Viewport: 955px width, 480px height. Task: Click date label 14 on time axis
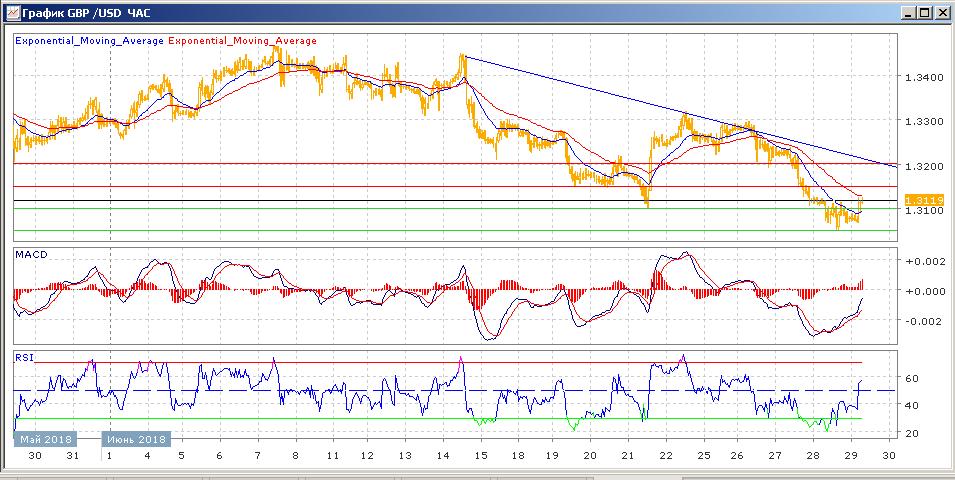[x=443, y=456]
